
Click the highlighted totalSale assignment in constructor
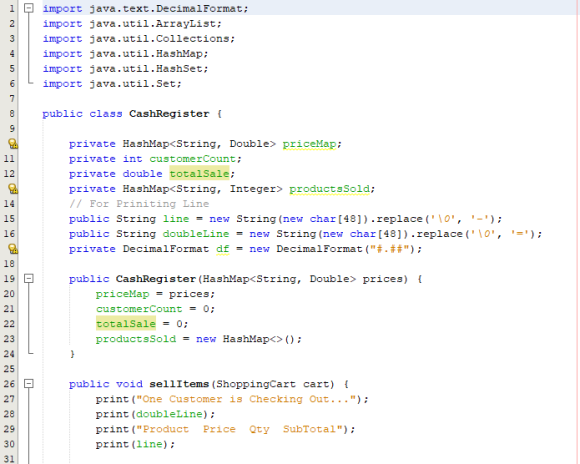point(126,324)
